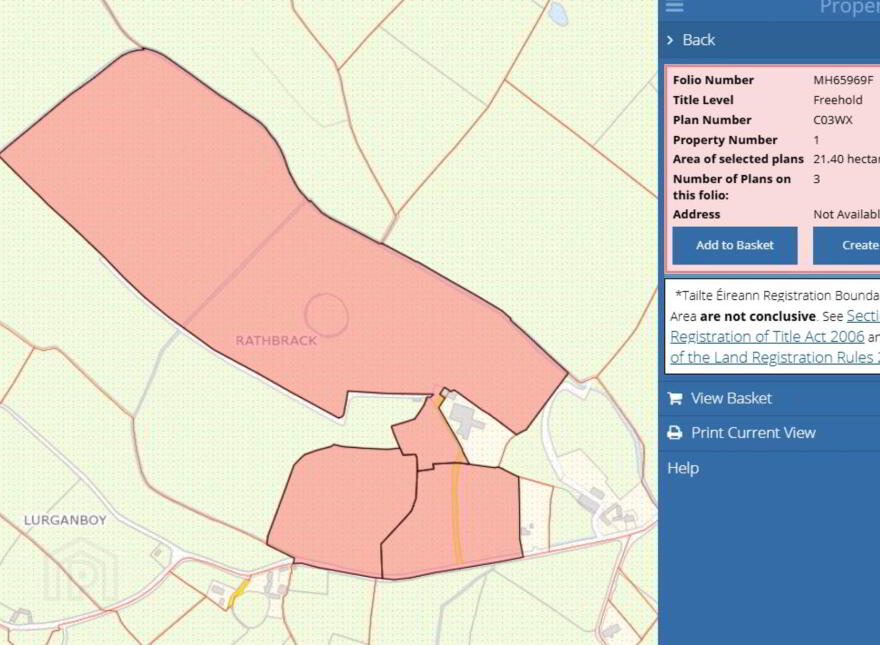Click the printer icon
This screenshot has width=880, height=645.
675,433
